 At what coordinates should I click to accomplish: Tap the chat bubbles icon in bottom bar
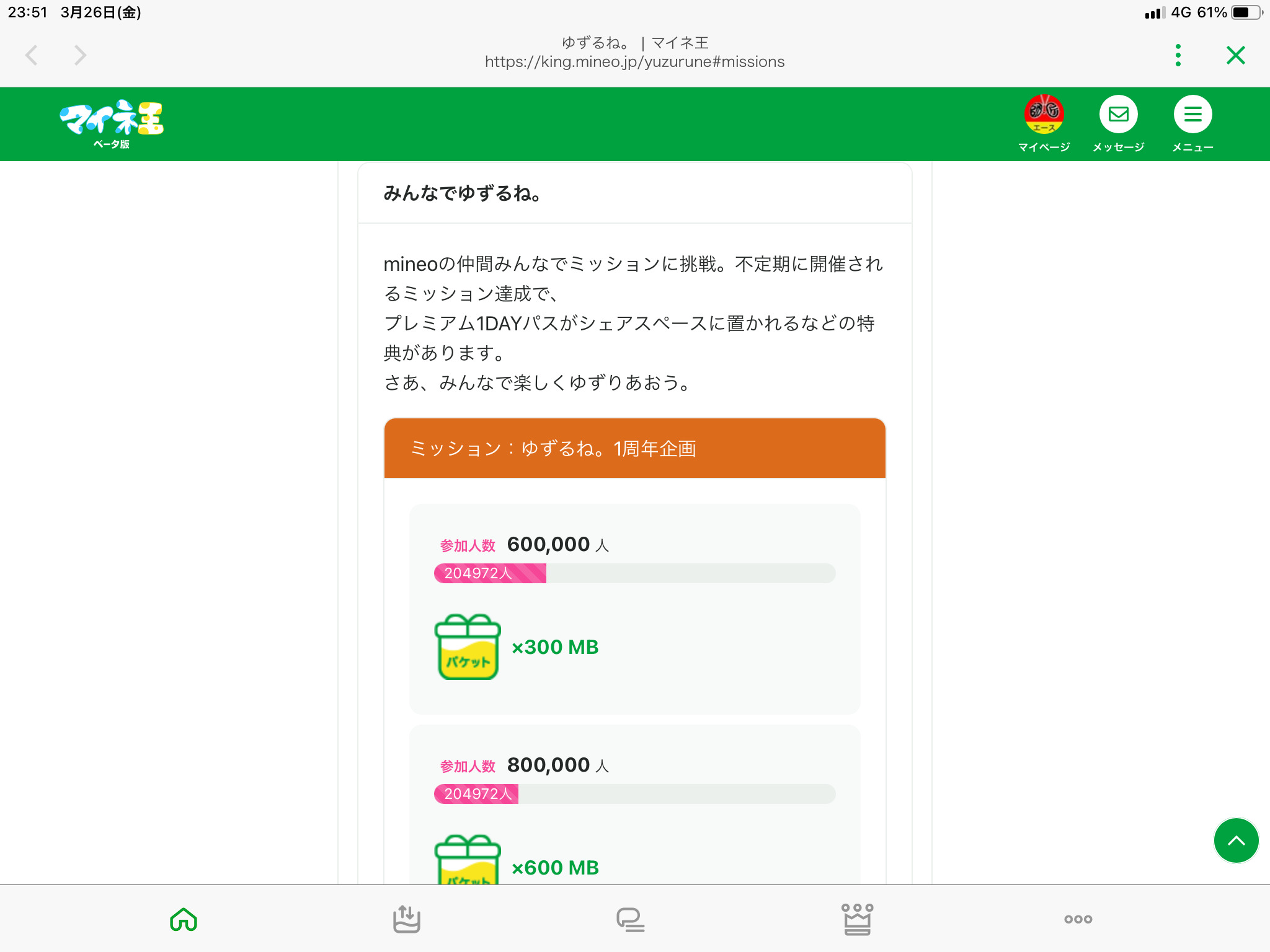tap(630, 919)
